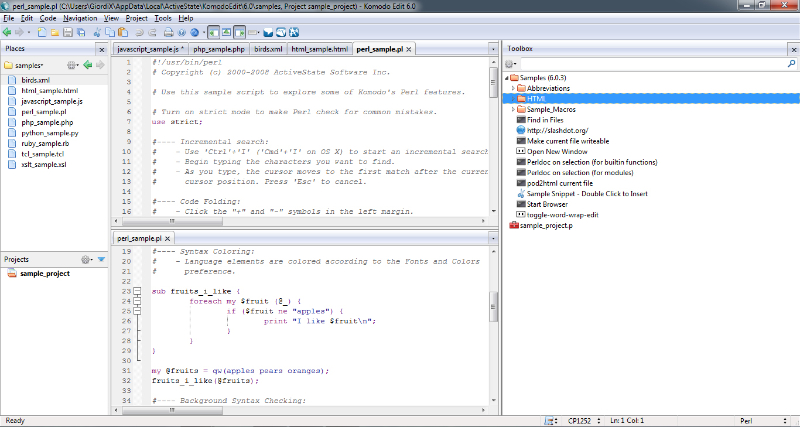The width and height of the screenshot is (800, 427).
Task: Open the Navigation menu
Action: (x=80, y=18)
